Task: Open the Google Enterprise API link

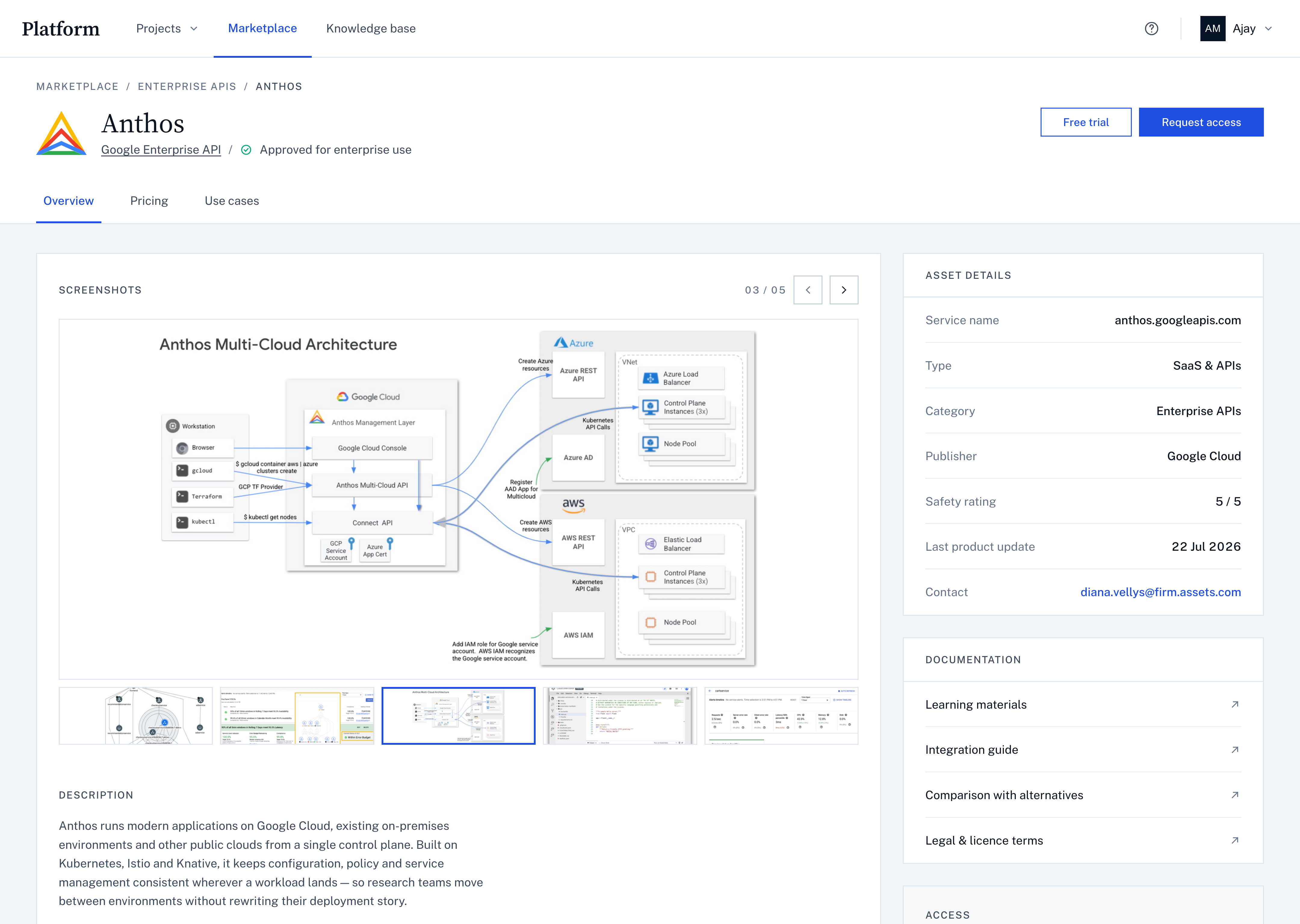Action: tap(161, 149)
